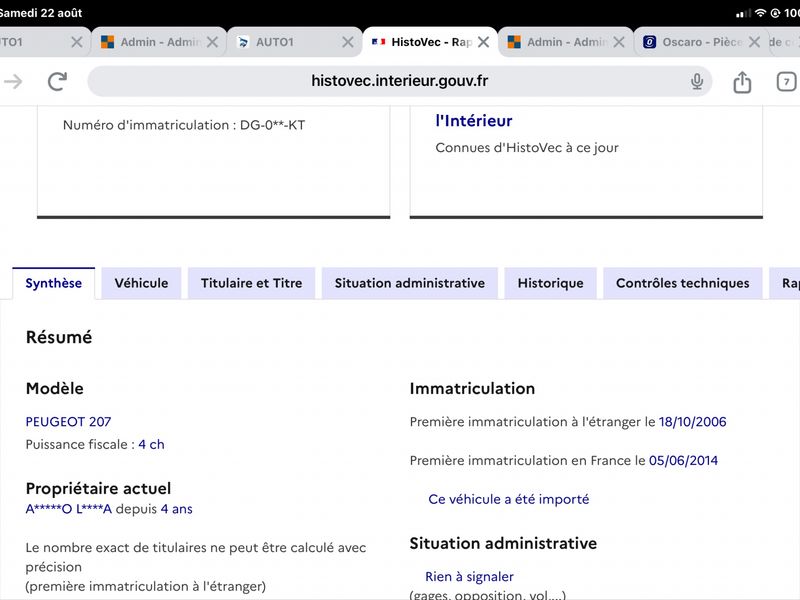Image resolution: width=800 pixels, height=600 pixels.
Task: Open the Synthèse tab
Action: coord(54,283)
